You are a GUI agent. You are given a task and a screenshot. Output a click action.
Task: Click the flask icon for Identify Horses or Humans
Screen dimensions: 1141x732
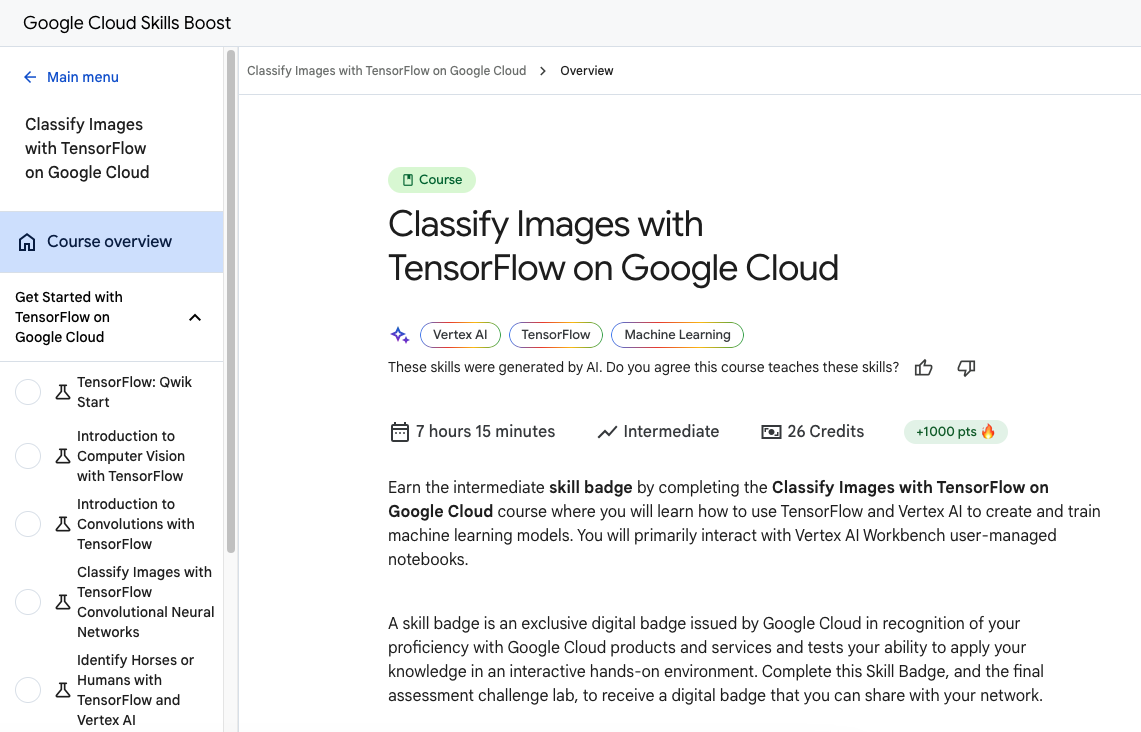(x=63, y=690)
